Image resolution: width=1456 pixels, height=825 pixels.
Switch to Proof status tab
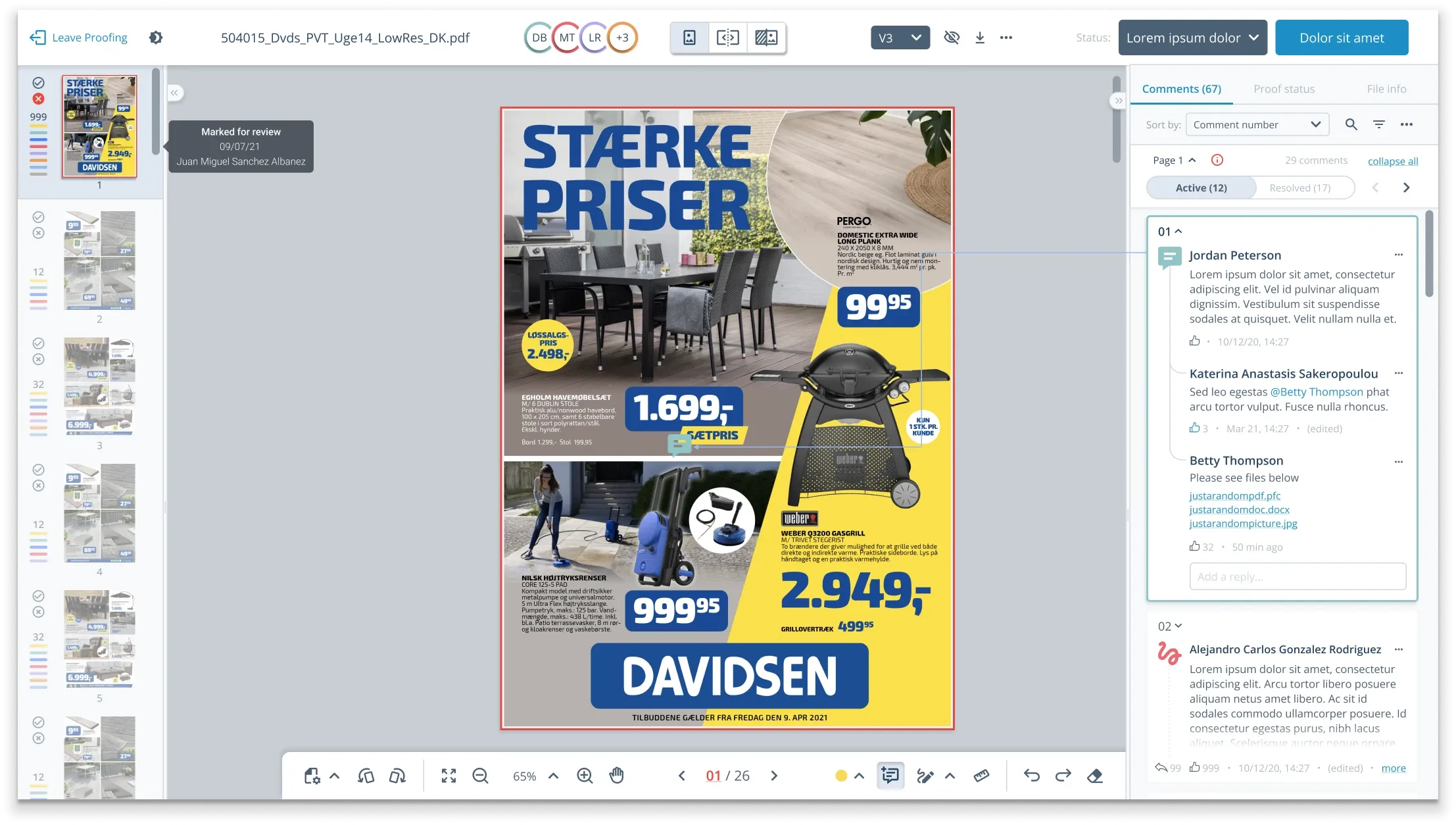(1284, 89)
